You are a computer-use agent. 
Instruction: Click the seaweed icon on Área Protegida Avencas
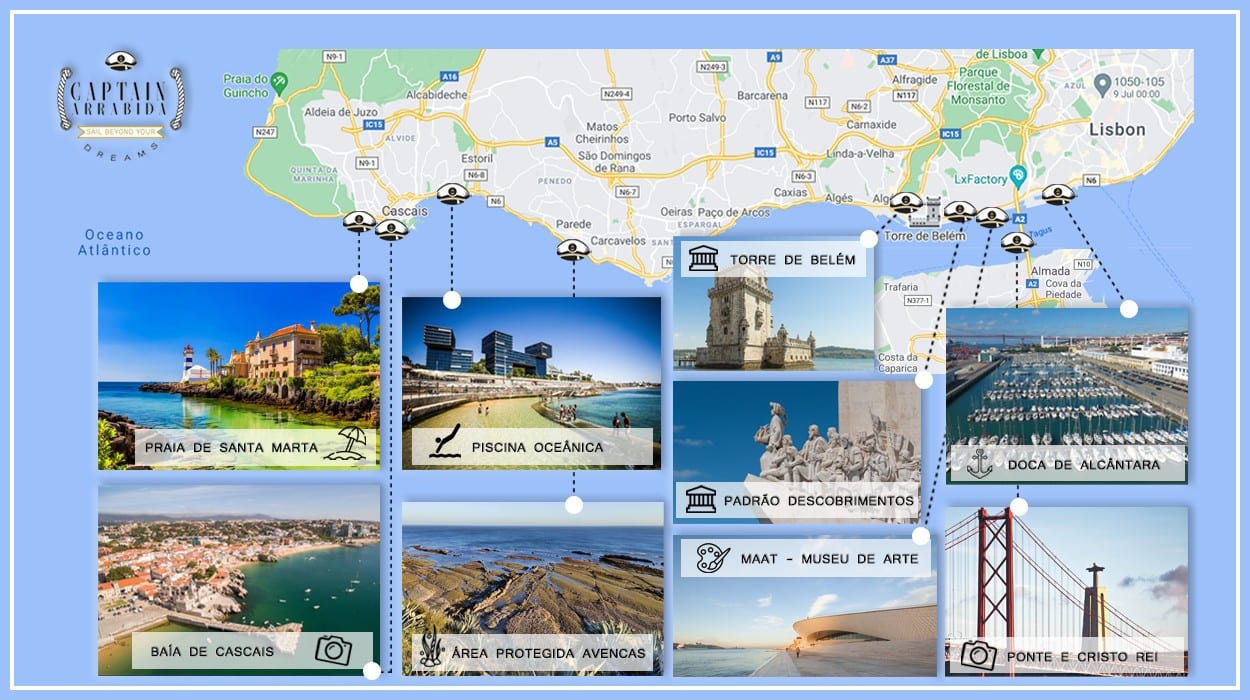(x=431, y=650)
